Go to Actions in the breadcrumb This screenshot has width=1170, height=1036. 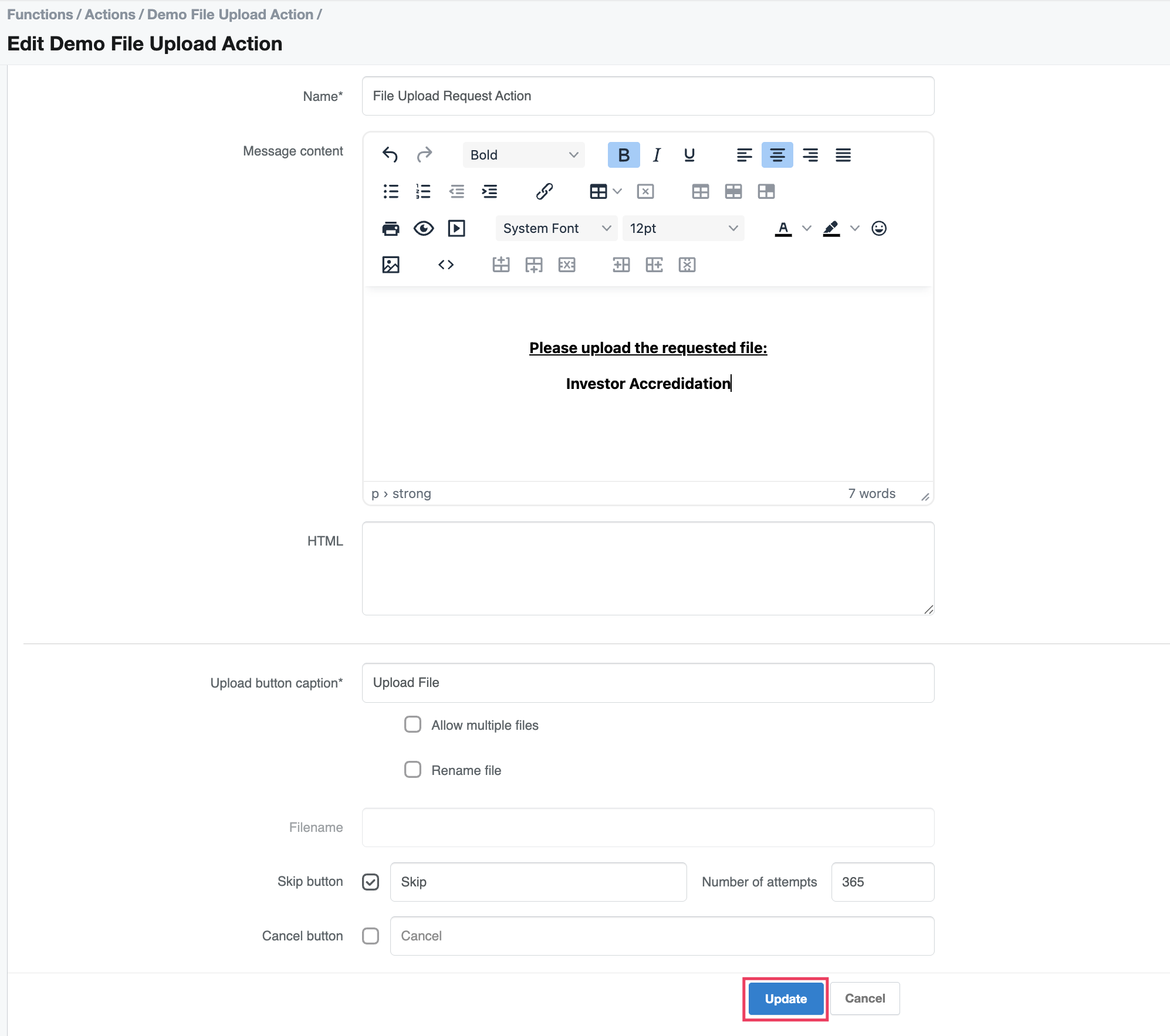tap(110, 15)
